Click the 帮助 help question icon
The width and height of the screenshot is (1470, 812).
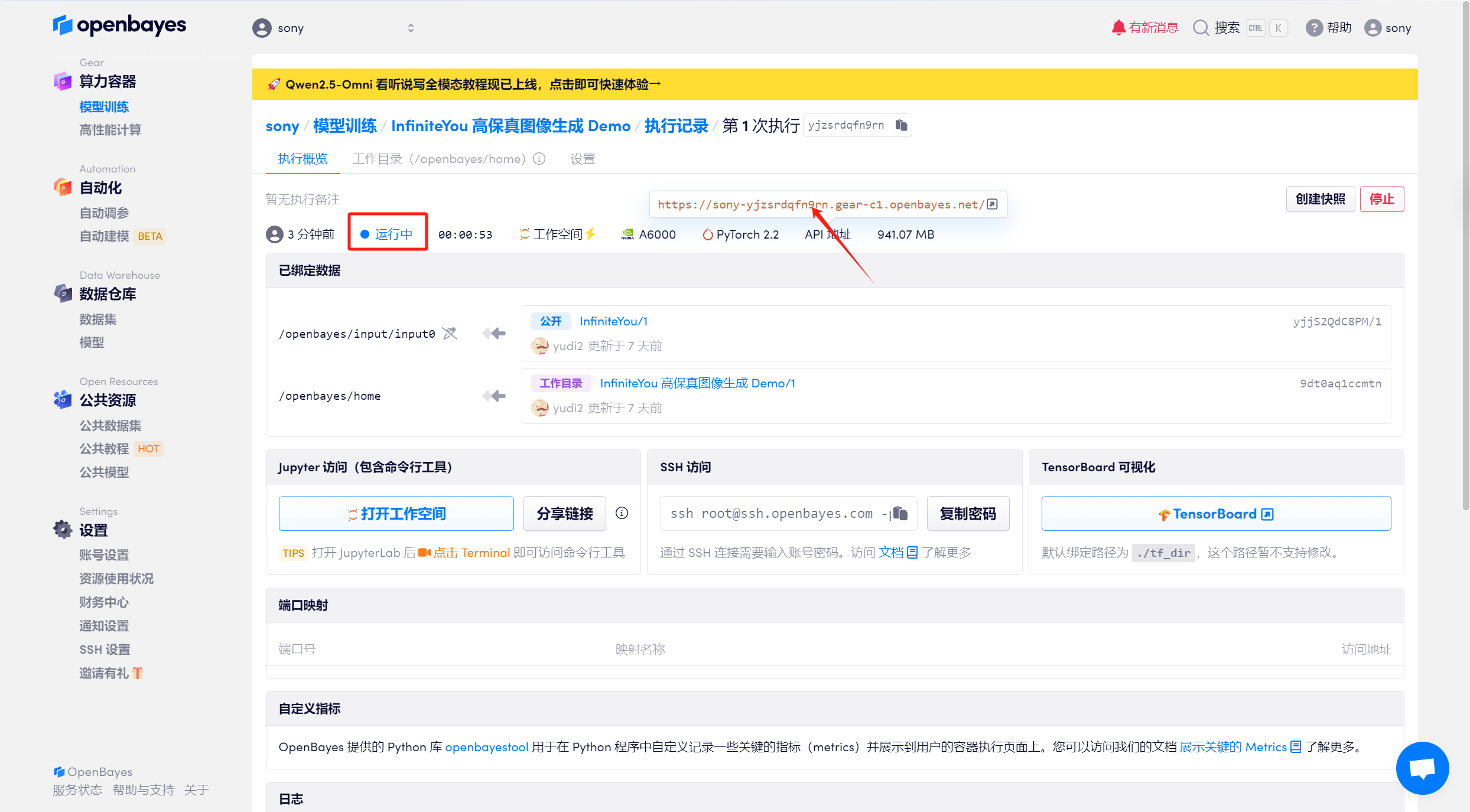pyautogui.click(x=1314, y=28)
